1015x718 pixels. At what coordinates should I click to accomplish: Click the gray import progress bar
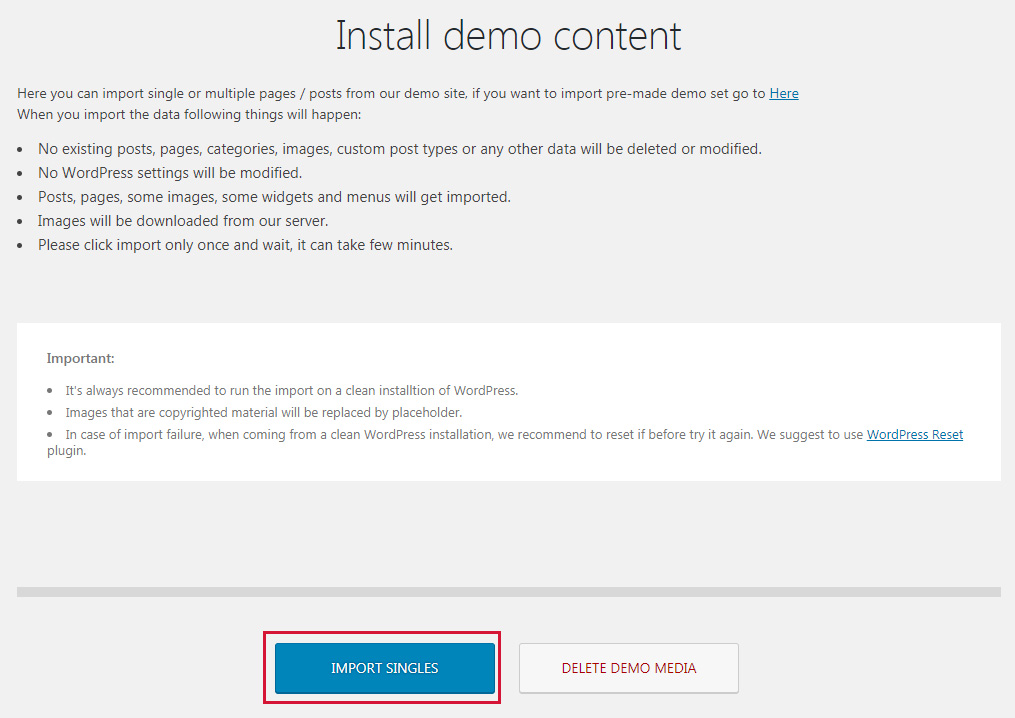pos(508,592)
